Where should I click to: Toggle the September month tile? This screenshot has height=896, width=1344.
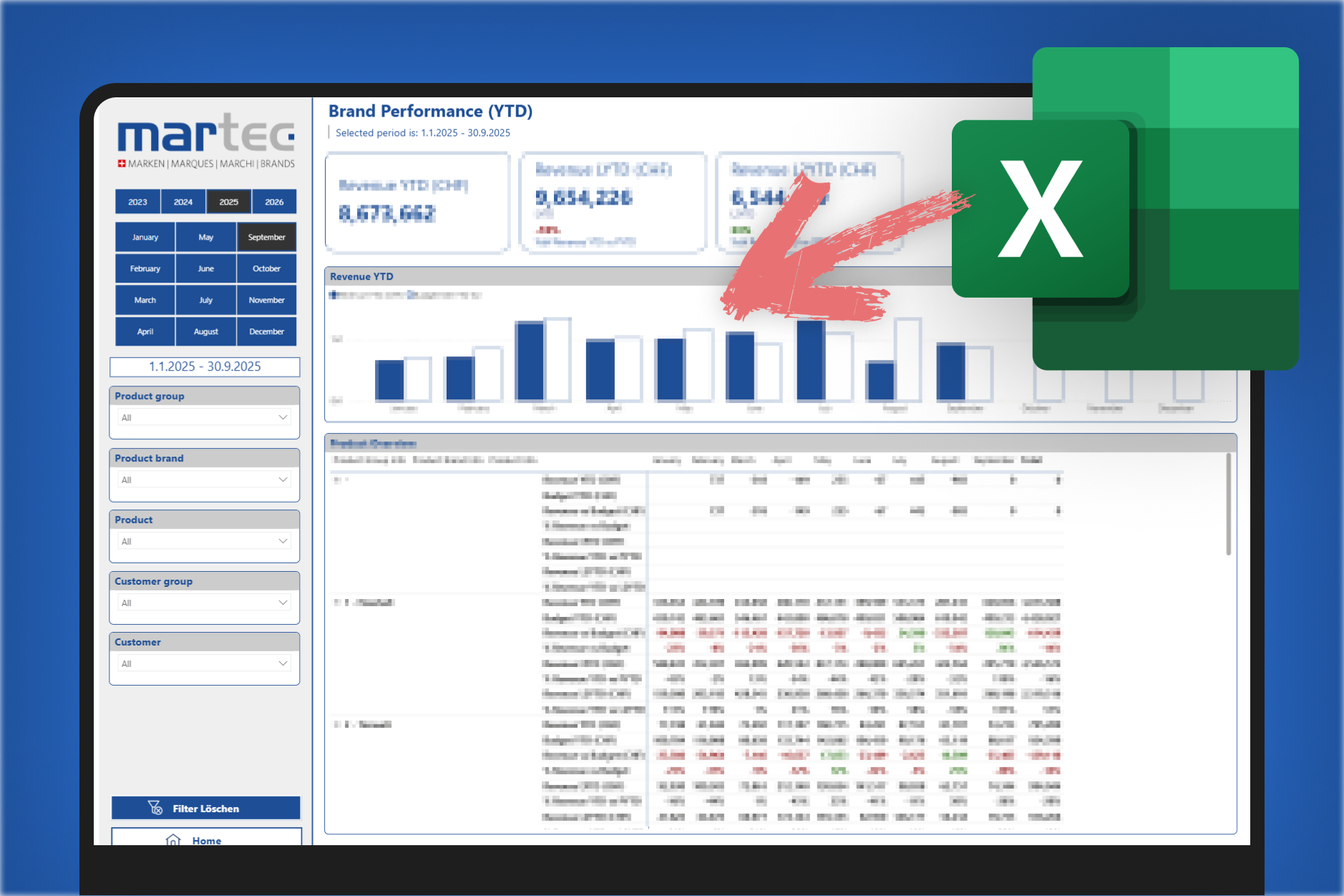pos(267,237)
